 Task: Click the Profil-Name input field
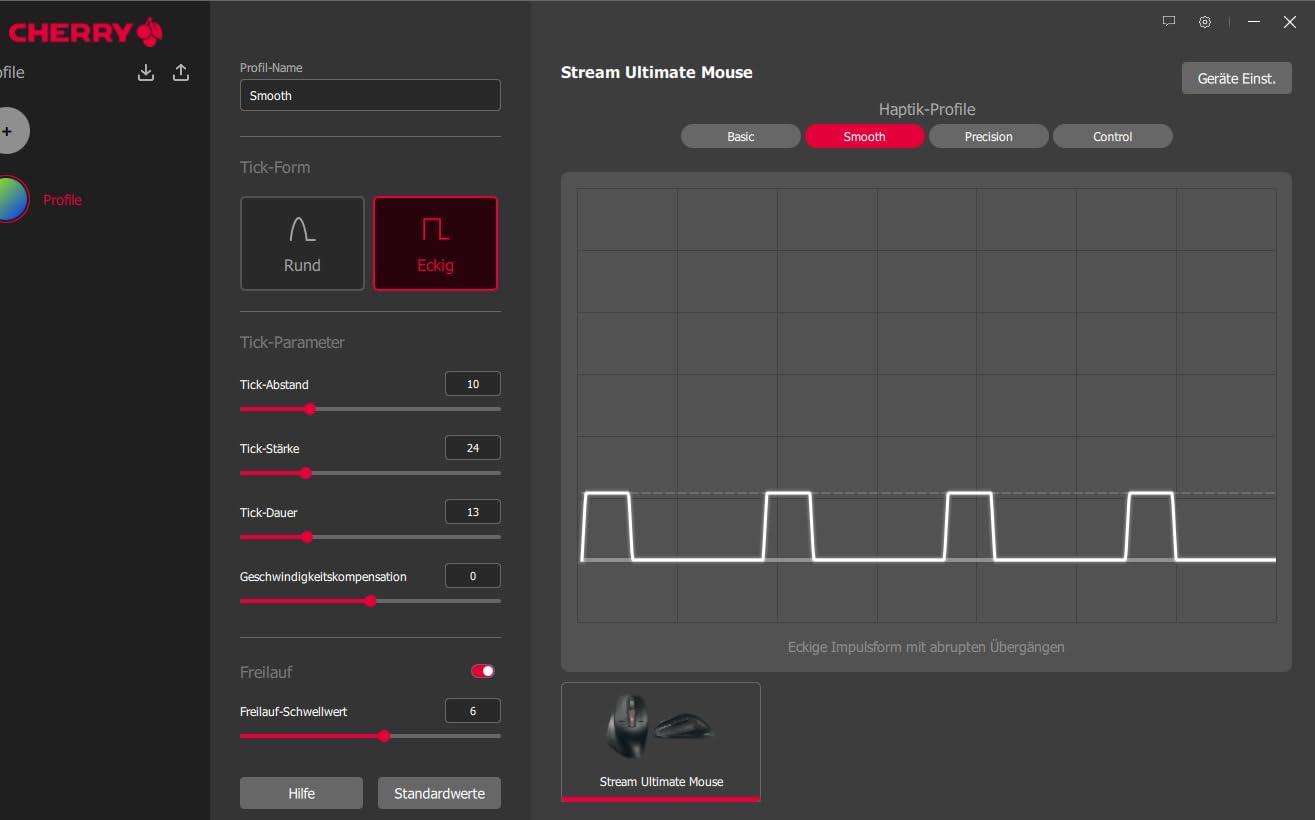pos(370,95)
